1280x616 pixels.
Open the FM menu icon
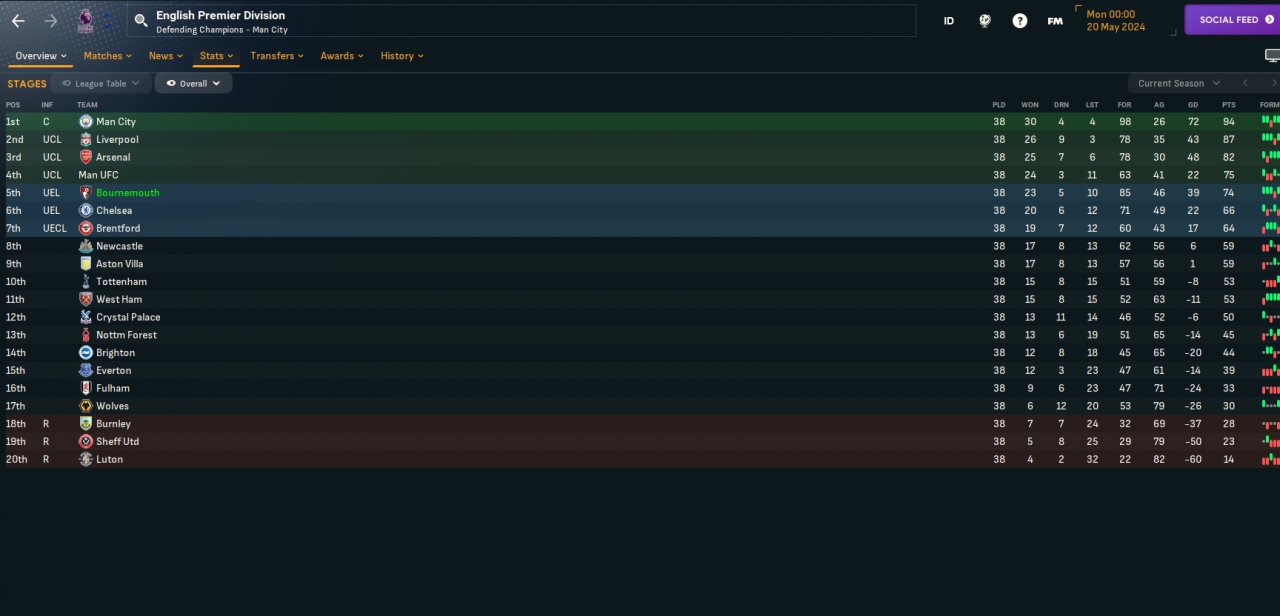pyautogui.click(x=1055, y=21)
